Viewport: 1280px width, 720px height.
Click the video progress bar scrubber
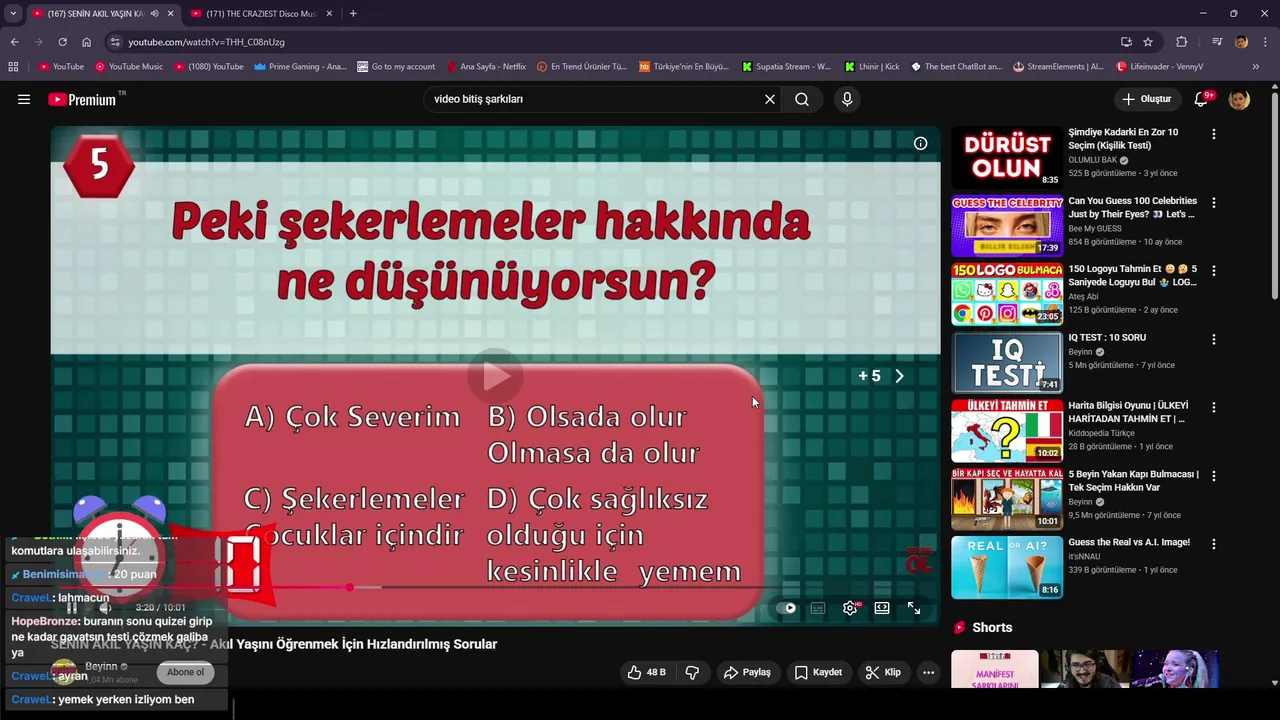click(x=349, y=587)
